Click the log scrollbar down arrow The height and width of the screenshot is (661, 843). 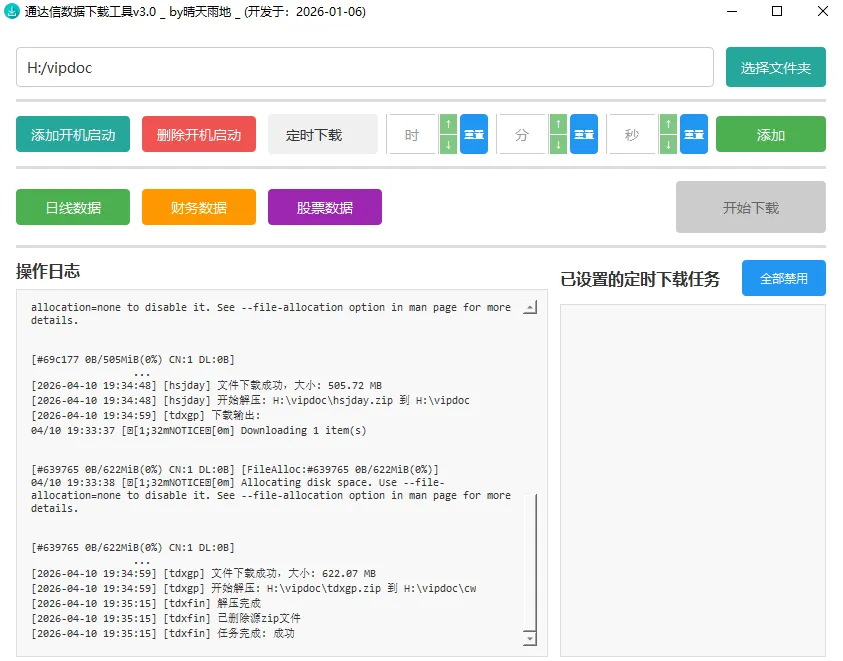530,638
